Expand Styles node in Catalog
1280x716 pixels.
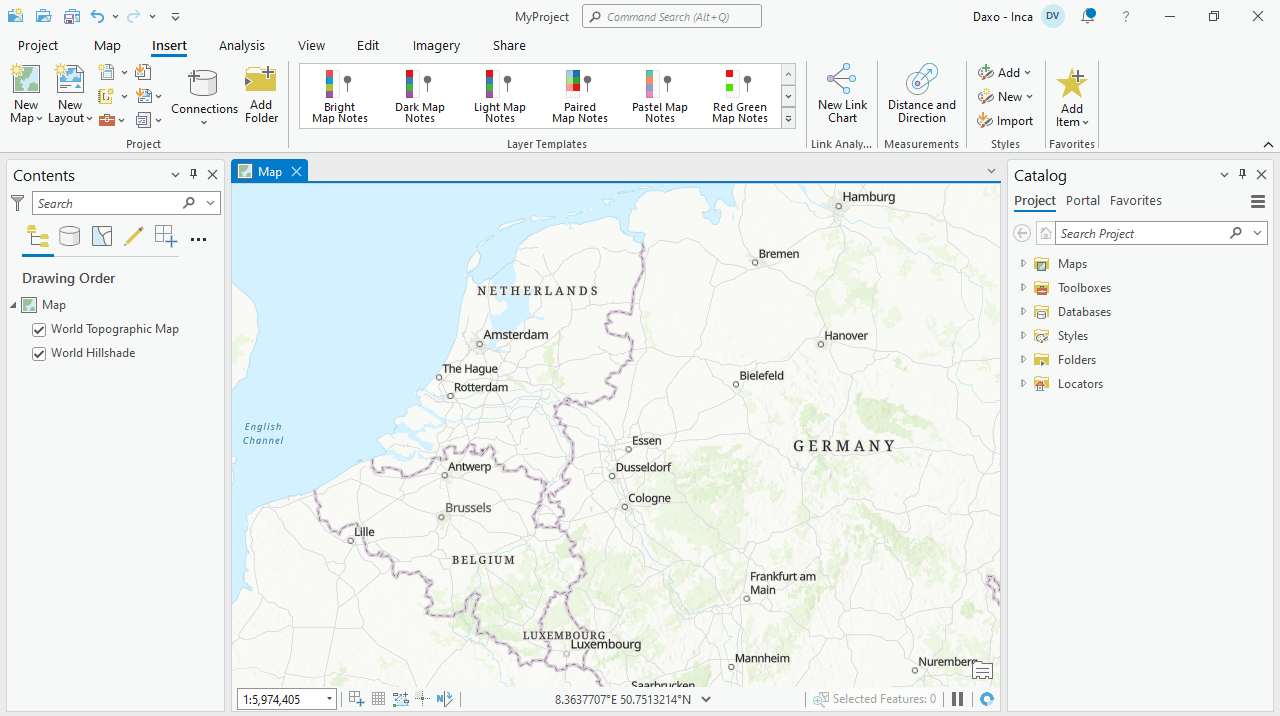click(x=1023, y=336)
